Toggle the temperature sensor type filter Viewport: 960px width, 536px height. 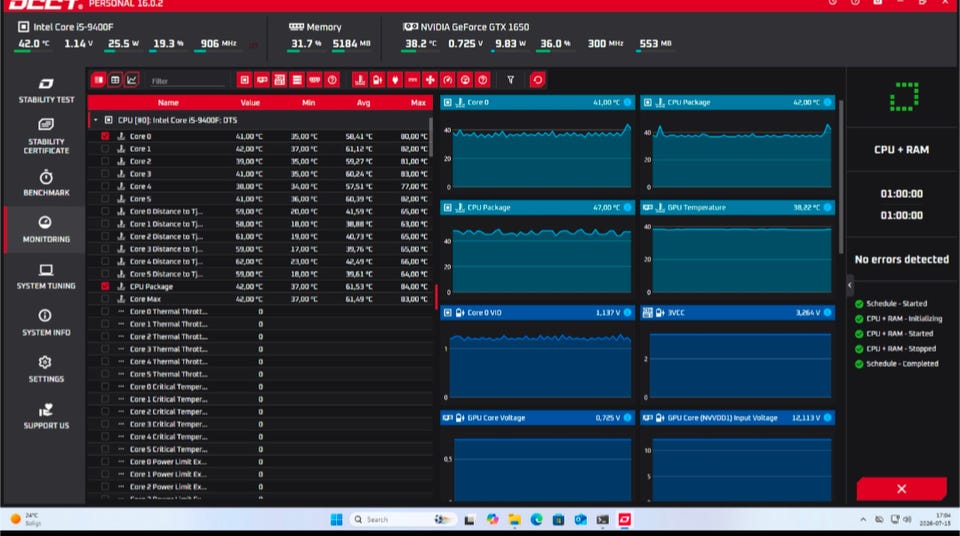[x=360, y=80]
